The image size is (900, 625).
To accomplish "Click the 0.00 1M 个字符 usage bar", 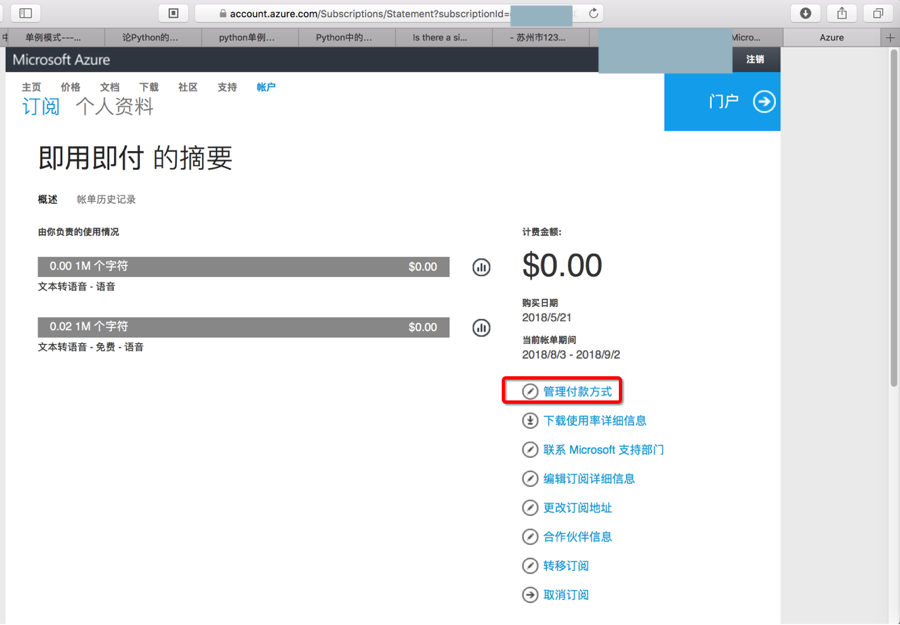I will click(243, 267).
